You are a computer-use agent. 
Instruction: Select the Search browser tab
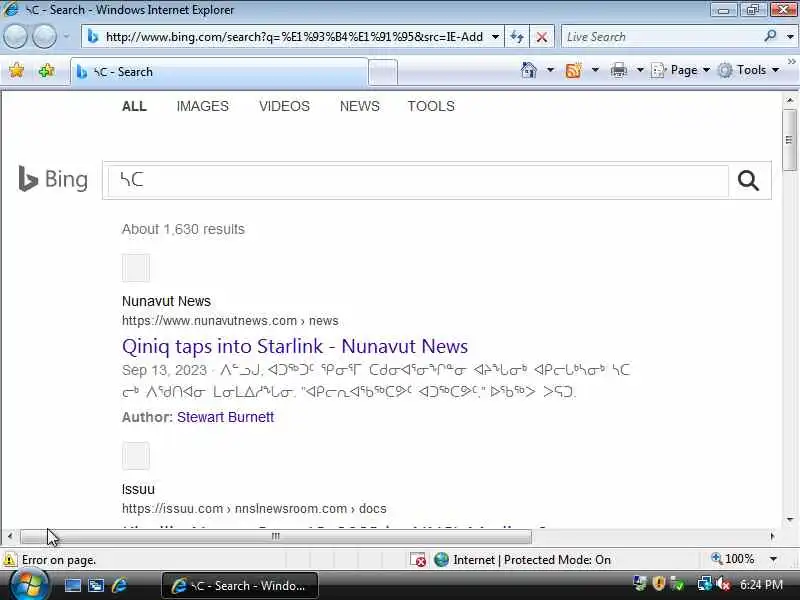(x=218, y=72)
